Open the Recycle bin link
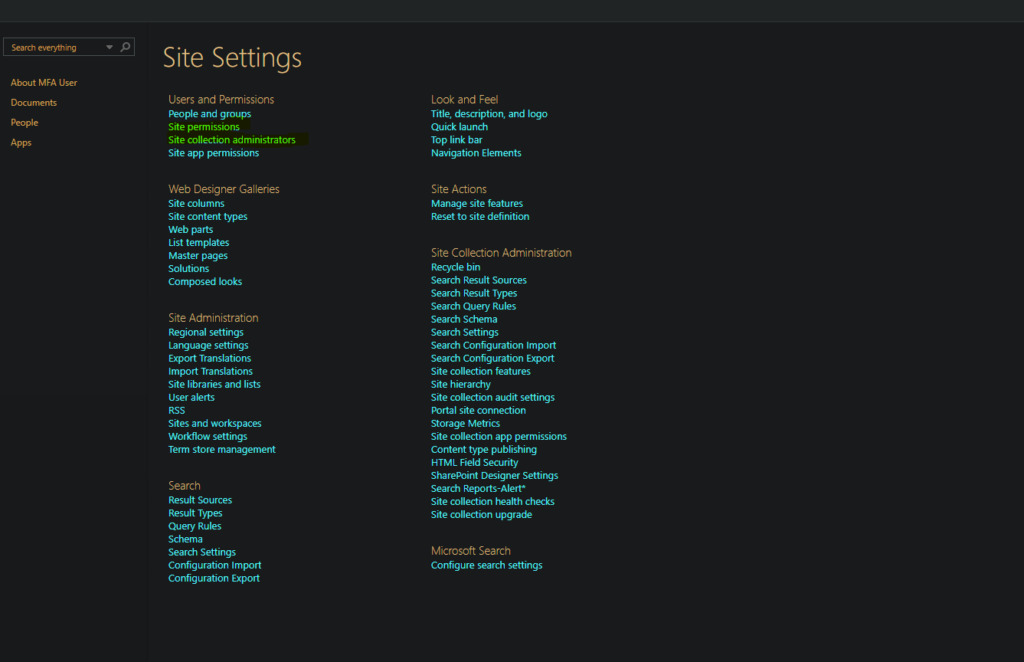The width and height of the screenshot is (1024, 662). pyautogui.click(x=455, y=267)
